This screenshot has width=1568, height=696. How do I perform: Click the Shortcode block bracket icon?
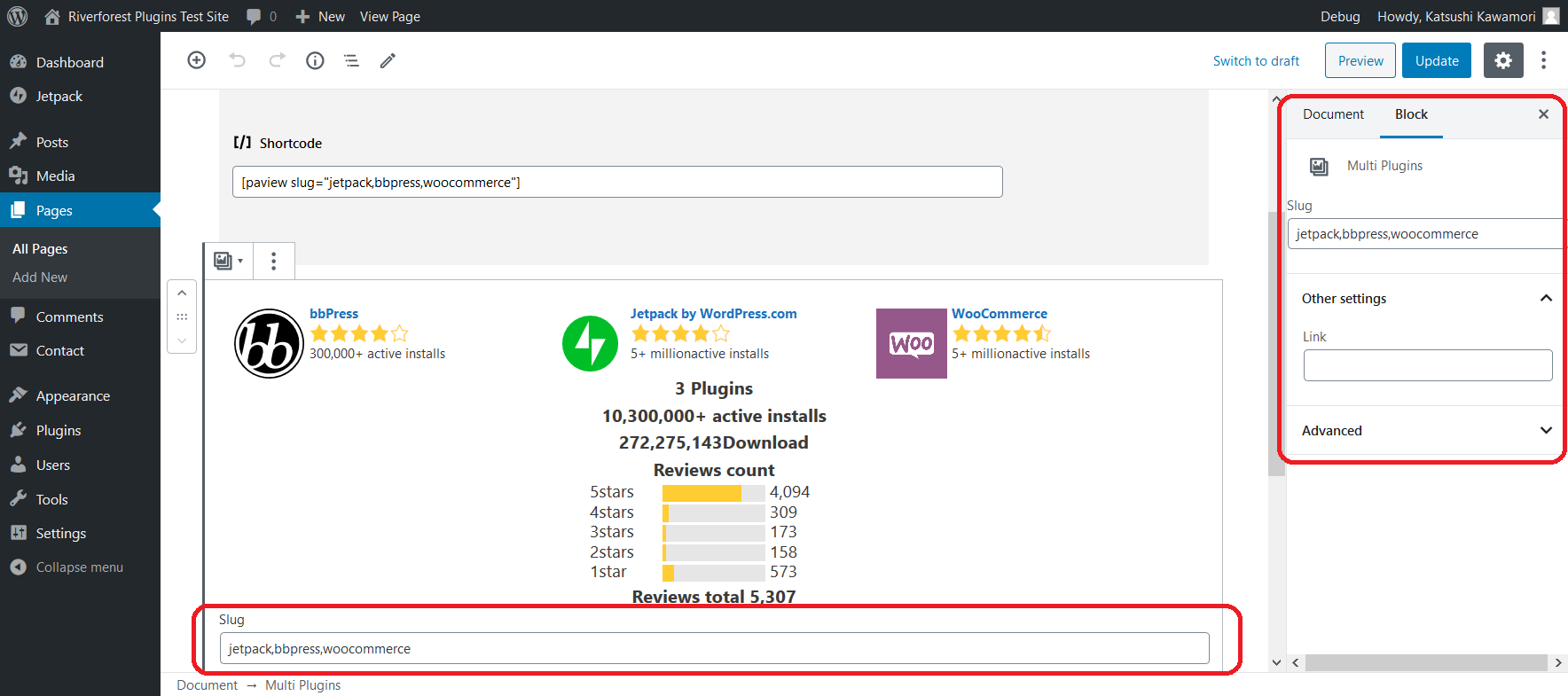point(242,142)
